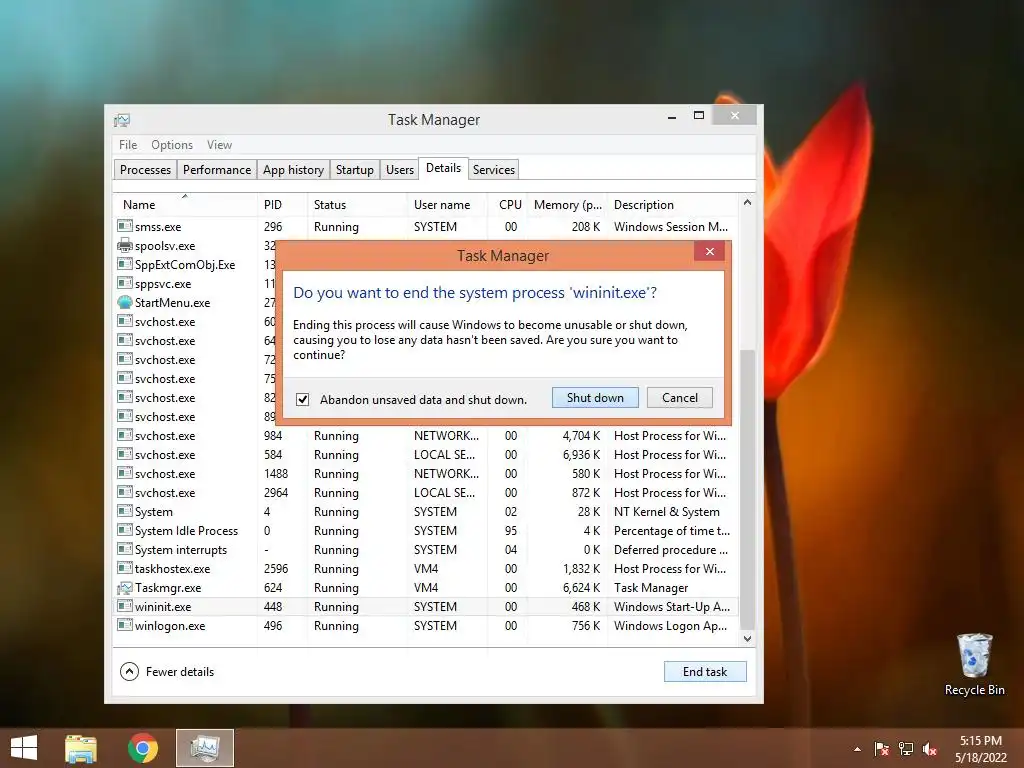Image resolution: width=1024 pixels, height=768 pixels.
Task: Sort by the CPU column header
Action: coord(507,204)
